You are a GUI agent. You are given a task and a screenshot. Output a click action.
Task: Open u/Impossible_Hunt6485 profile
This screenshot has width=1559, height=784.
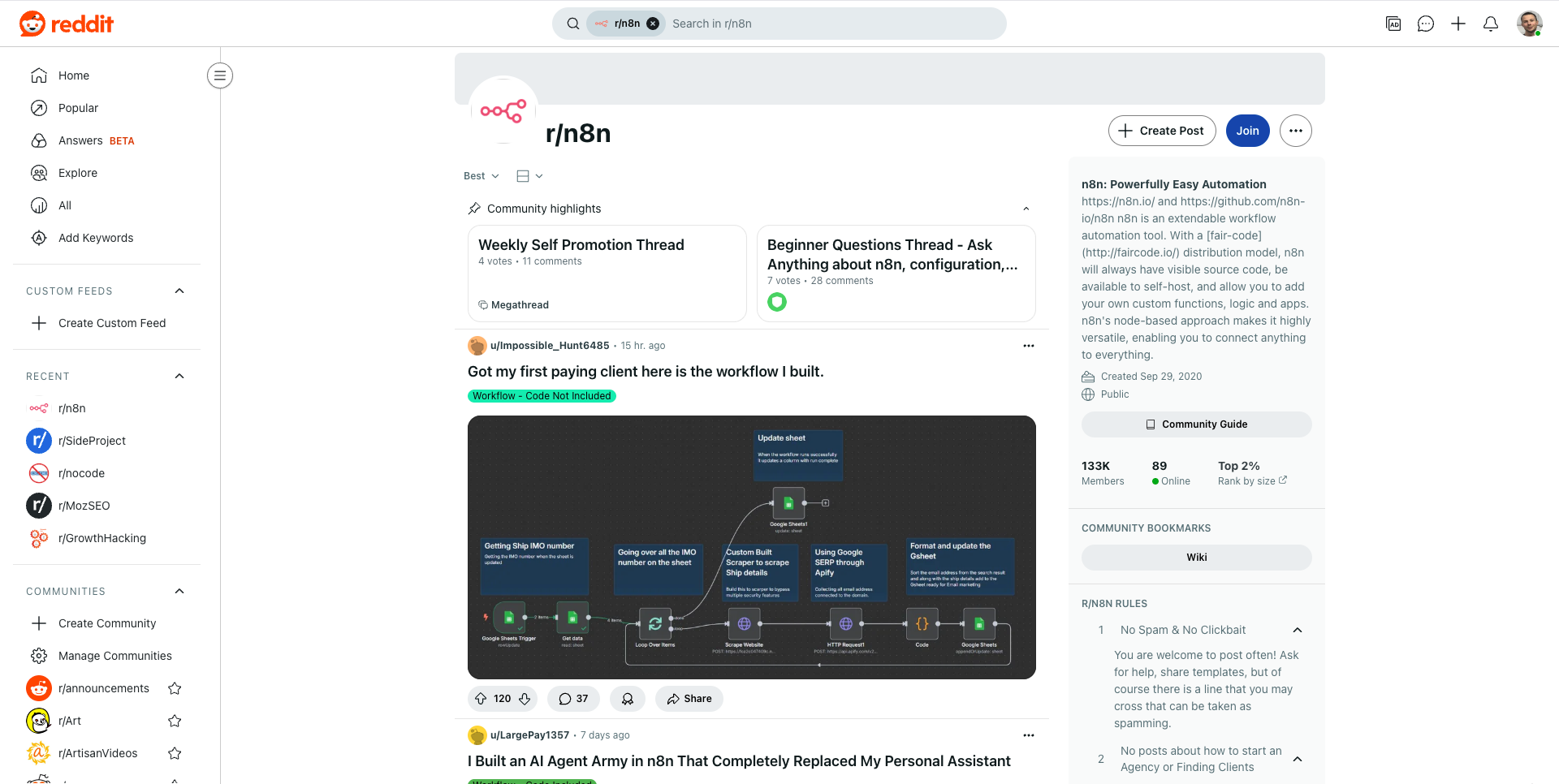550,346
